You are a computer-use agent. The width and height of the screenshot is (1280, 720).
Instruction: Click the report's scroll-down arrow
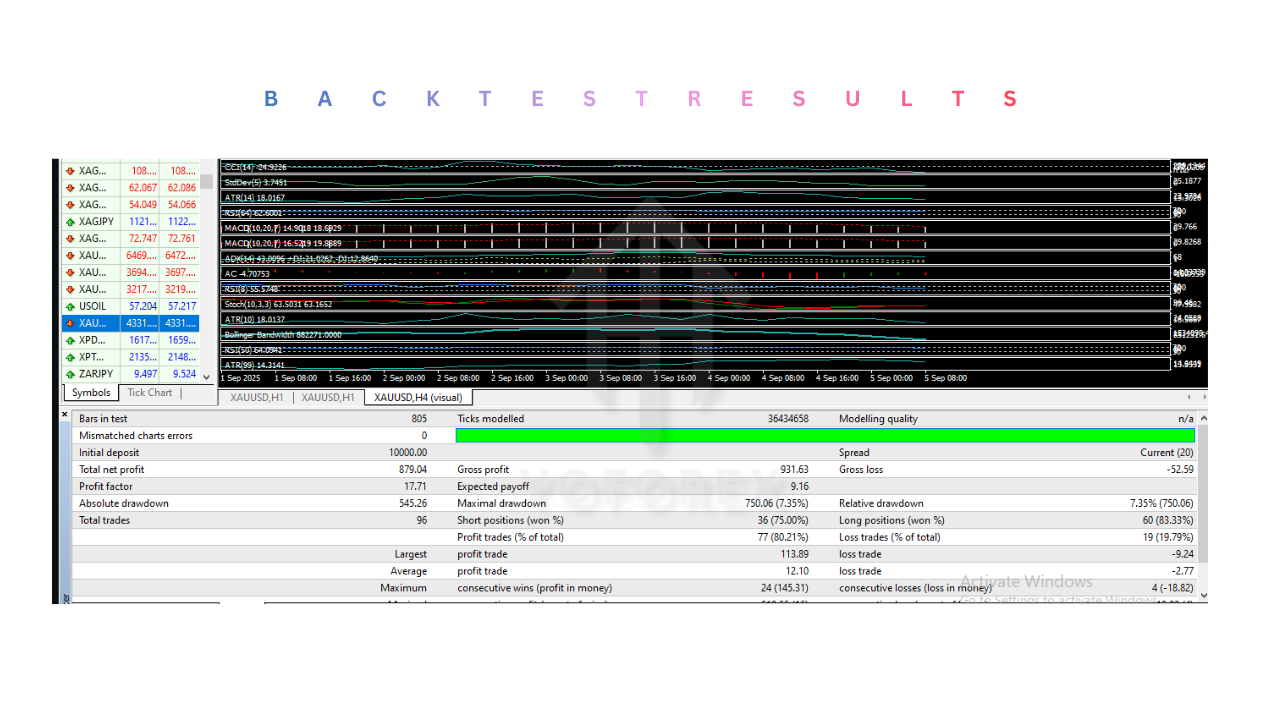point(1202,595)
